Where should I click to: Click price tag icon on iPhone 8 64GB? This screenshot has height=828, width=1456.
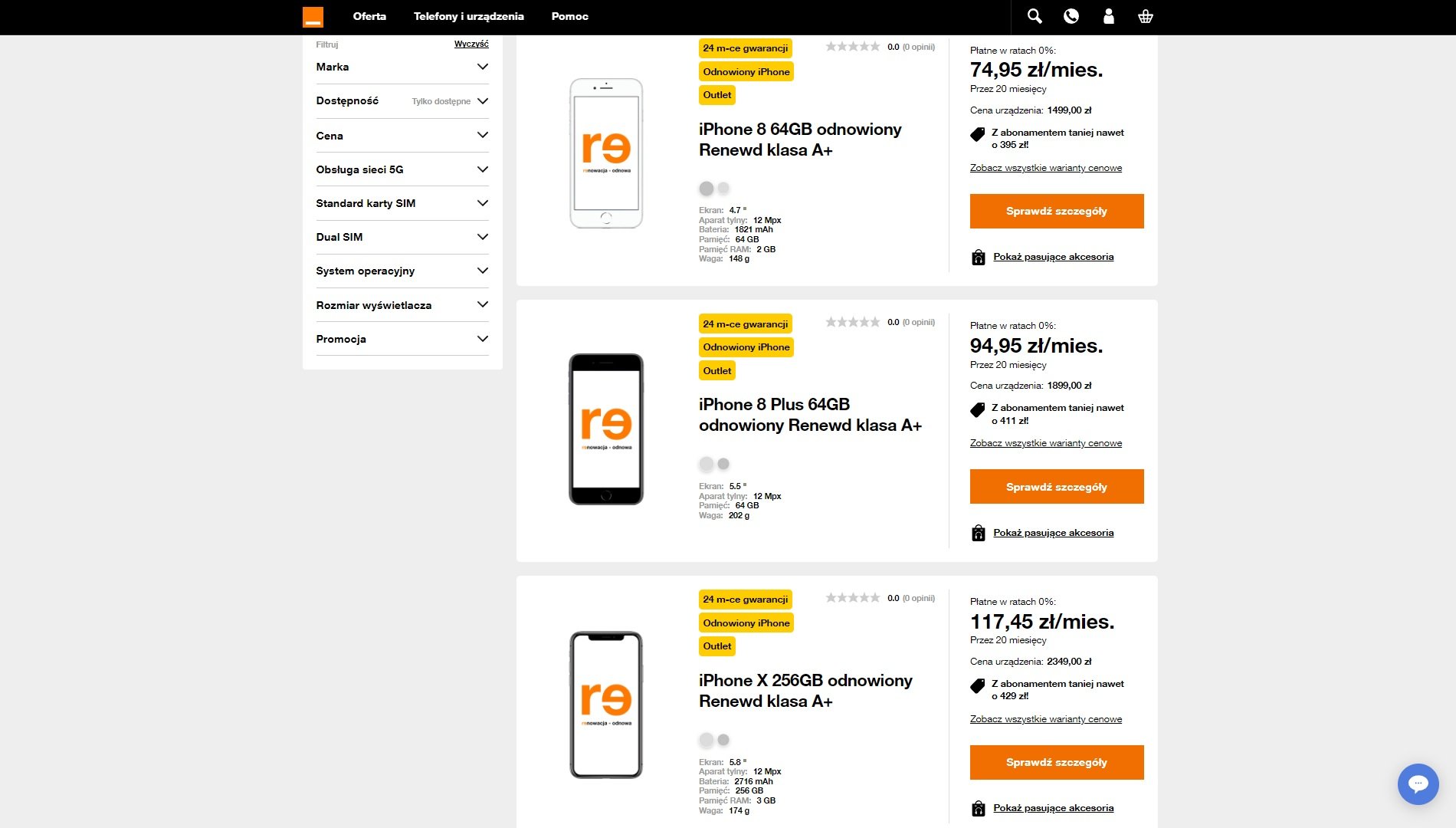click(x=977, y=135)
